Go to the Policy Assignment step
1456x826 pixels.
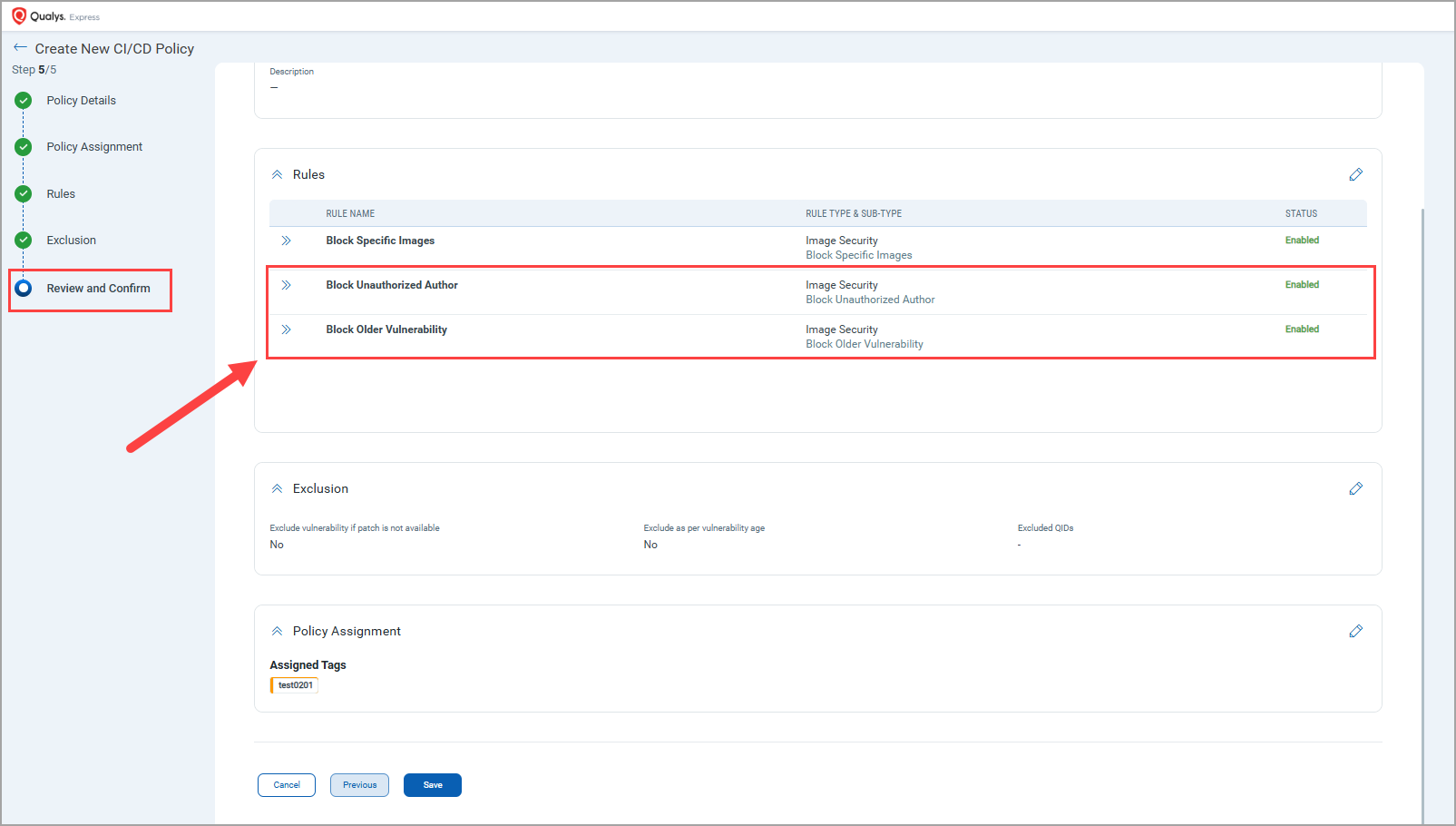(94, 147)
